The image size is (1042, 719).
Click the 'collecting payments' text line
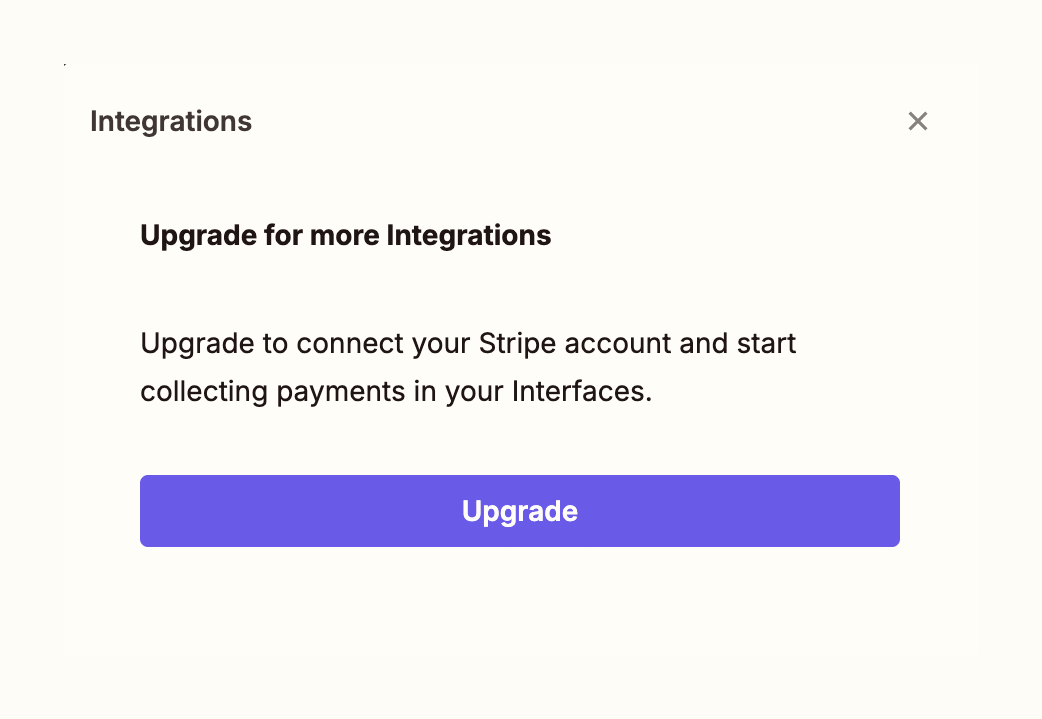pyautogui.click(x=396, y=392)
